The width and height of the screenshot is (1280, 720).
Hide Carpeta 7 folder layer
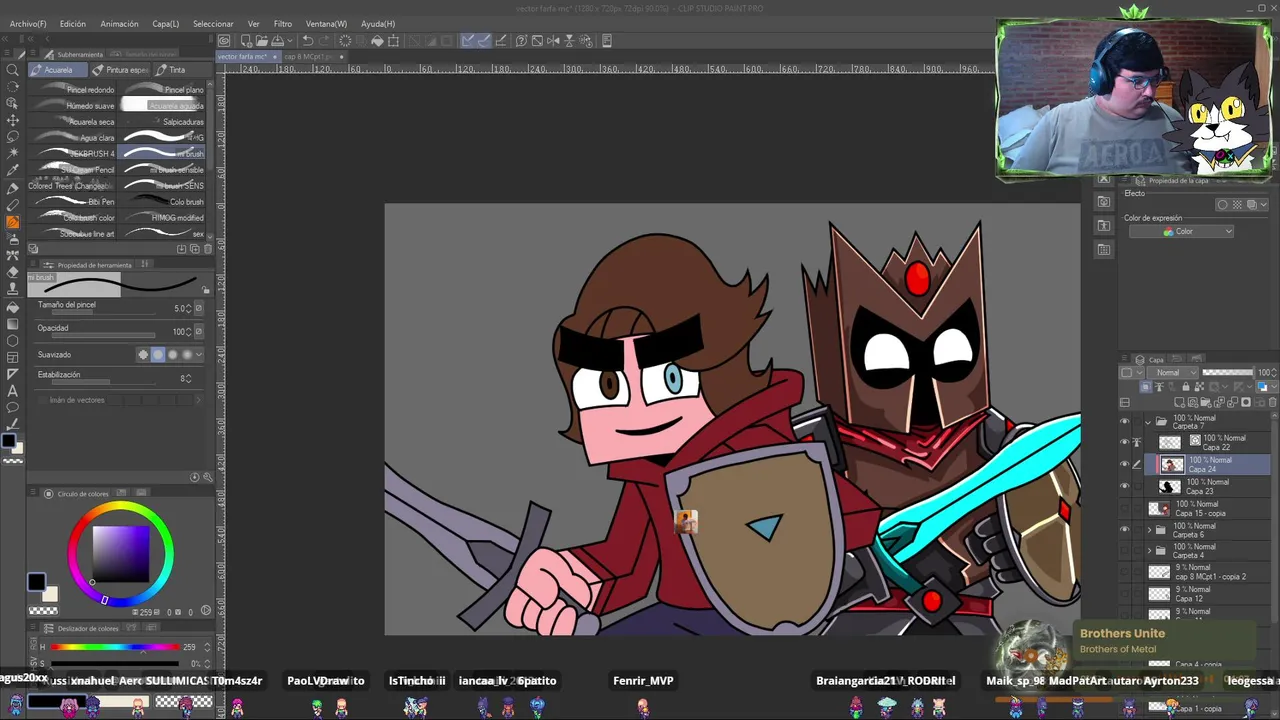tap(1124, 422)
